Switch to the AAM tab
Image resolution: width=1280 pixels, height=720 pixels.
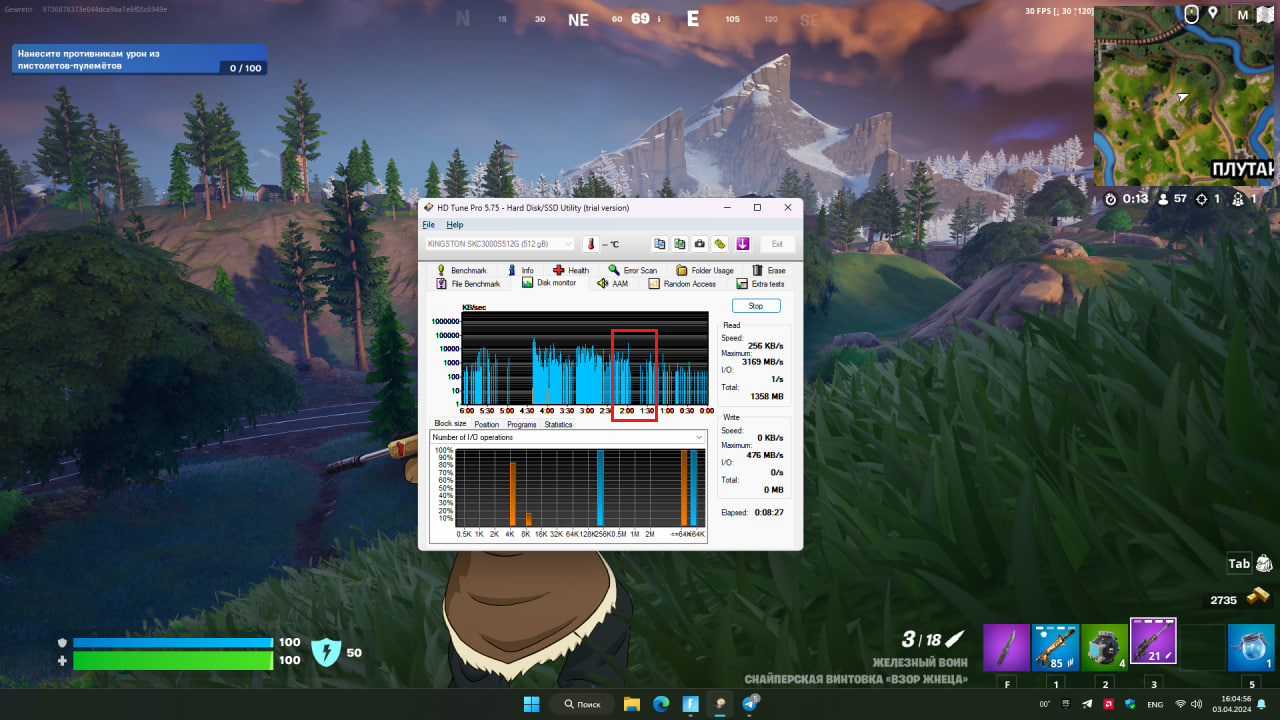click(x=613, y=284)
